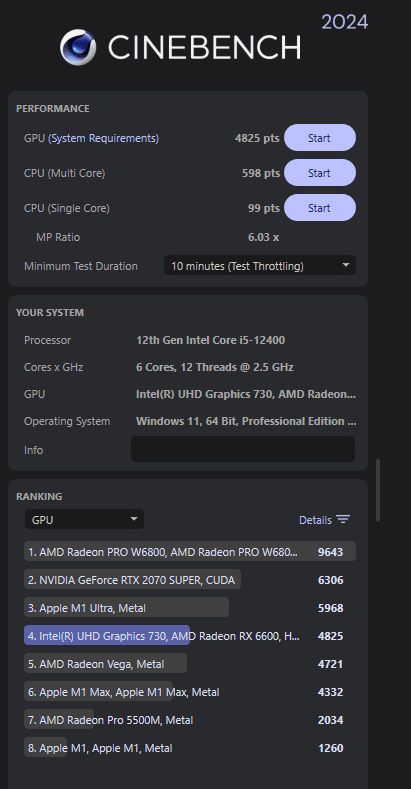Click the 4825 pts GPU score

[257, 138]
